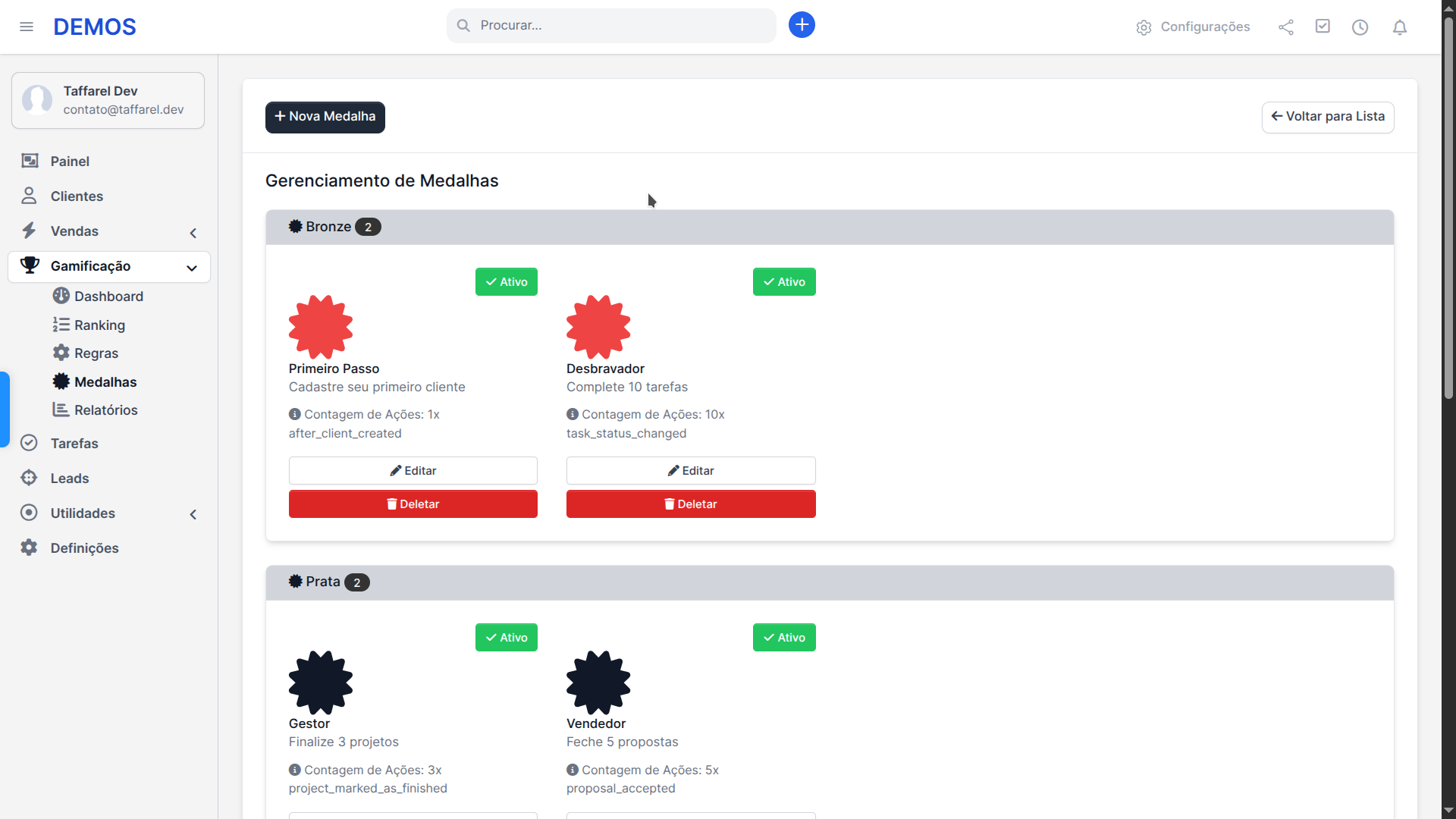Expand the Utilidades section chevron
Viewport: 1456px width, 819px height.
click(x=193, y=514)
